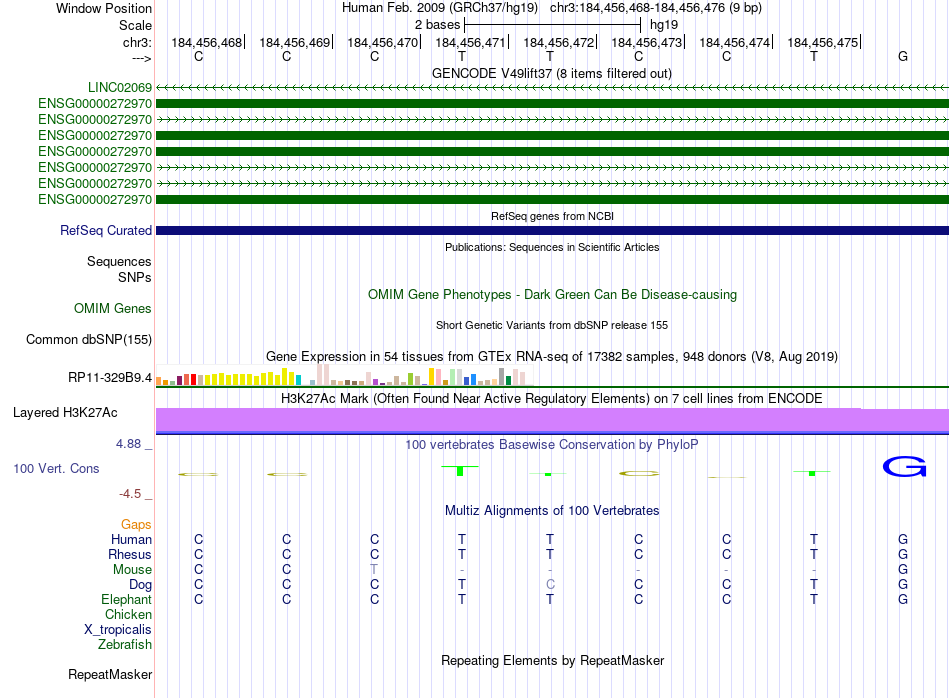This screenshot has height=698, width=950.
Task: Open the H3K27Ac Mark ENCODE track title
Action: (552, 398)
